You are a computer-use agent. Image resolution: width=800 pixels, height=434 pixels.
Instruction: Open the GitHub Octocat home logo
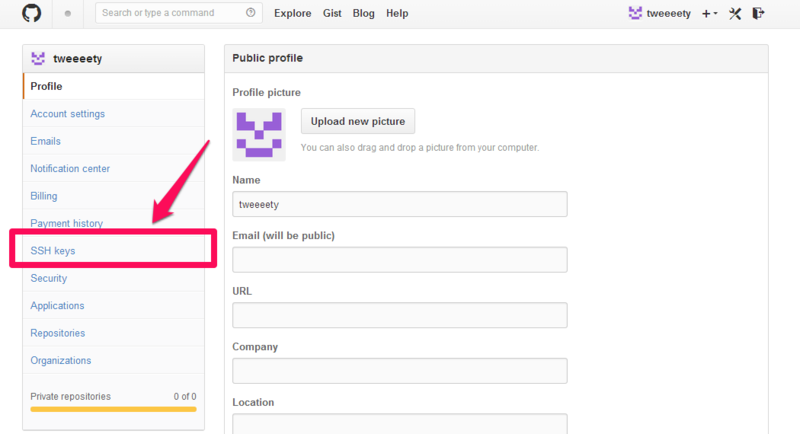[x=32, y=13]
